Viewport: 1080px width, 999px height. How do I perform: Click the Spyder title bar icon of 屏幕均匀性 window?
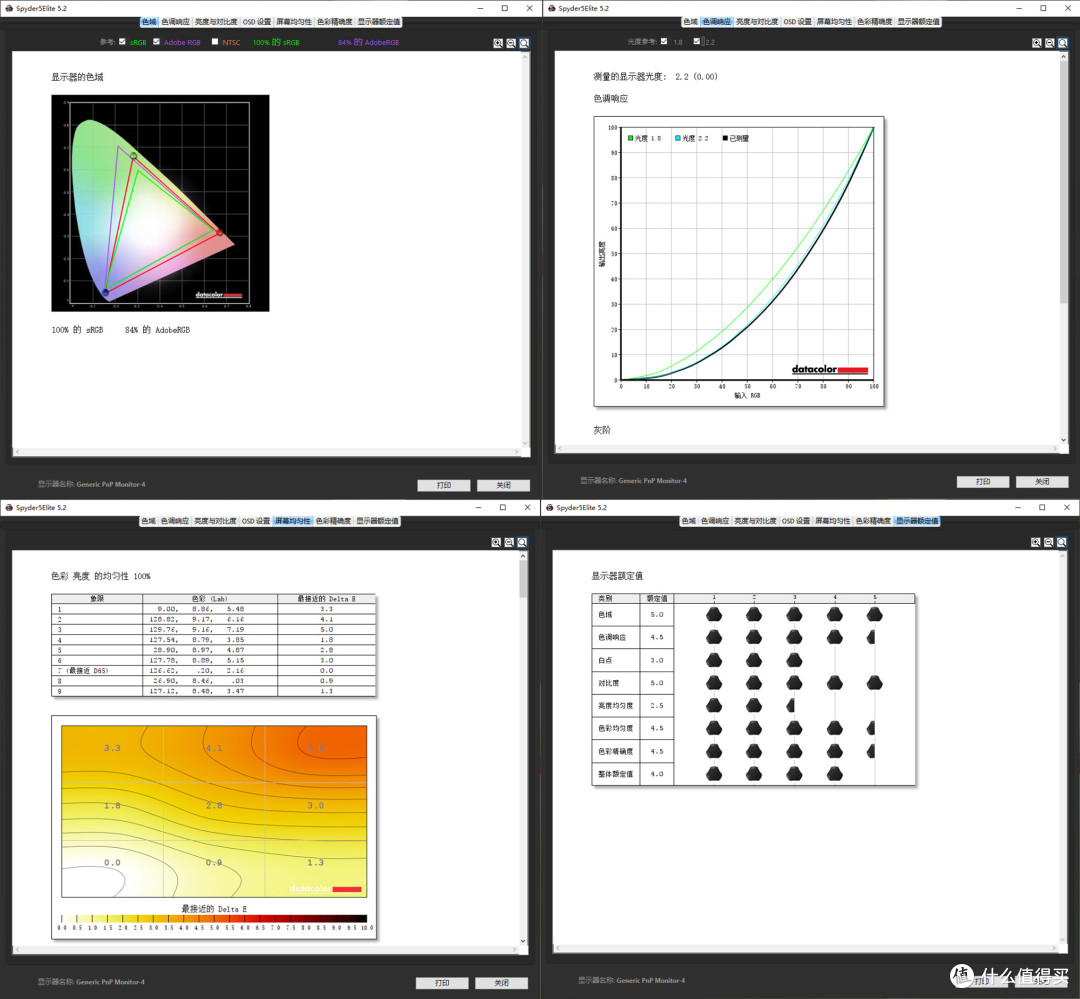[x=9, y=508]
